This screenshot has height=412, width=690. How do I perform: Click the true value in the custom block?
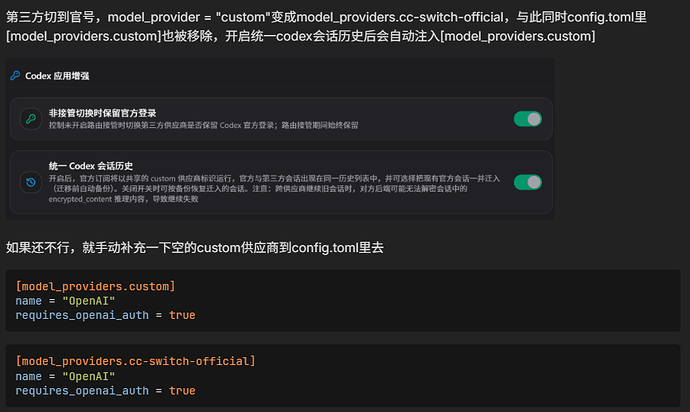coord(182,315)
